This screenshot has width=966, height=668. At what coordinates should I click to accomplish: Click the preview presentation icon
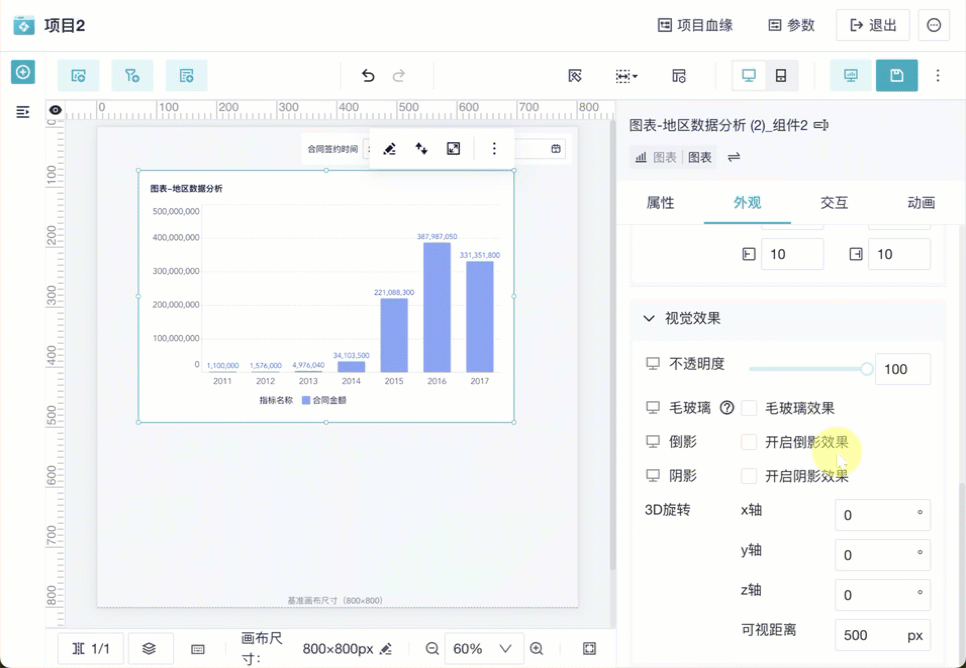coord(851,75)
